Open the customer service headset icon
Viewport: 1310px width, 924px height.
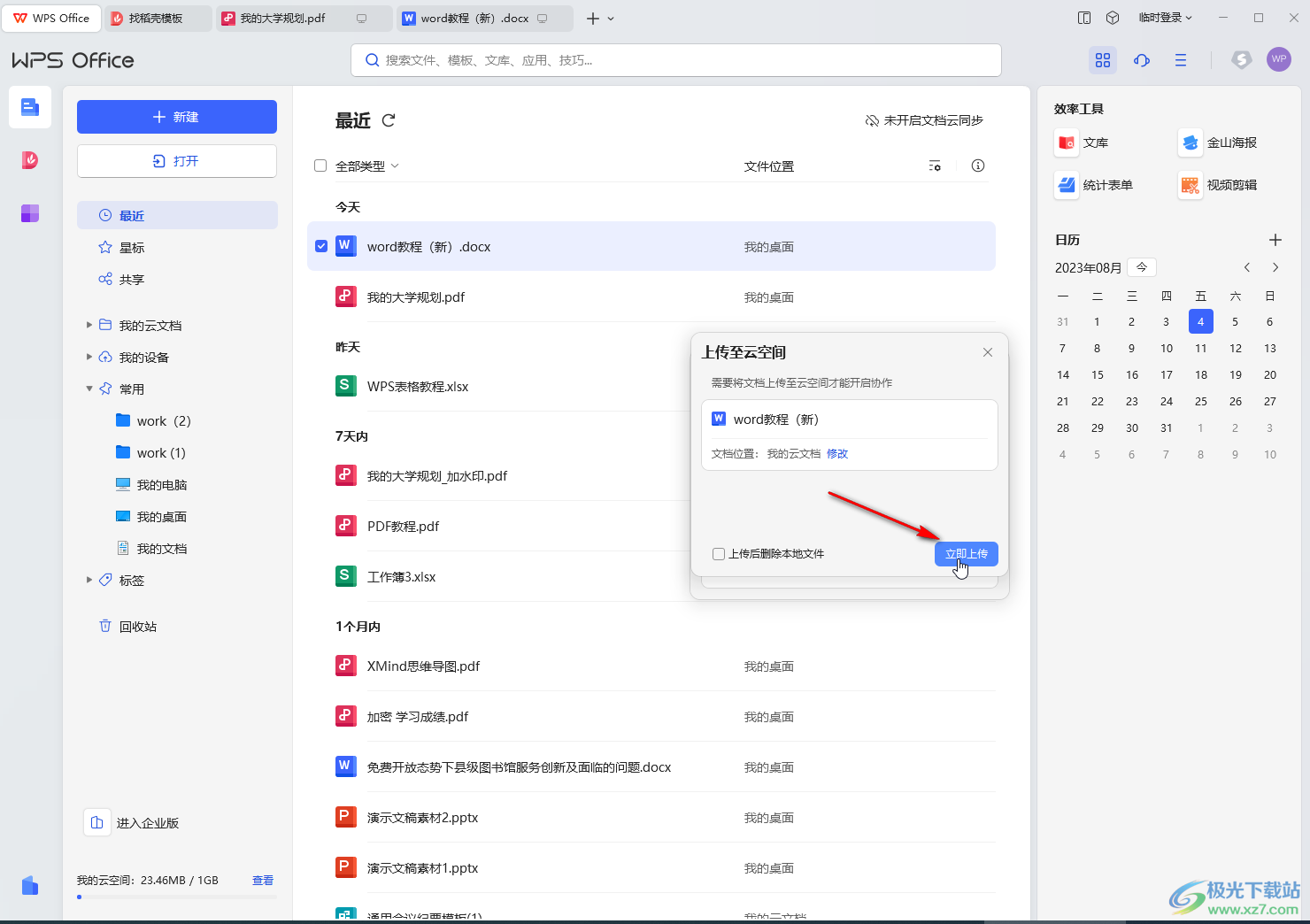1142,60
